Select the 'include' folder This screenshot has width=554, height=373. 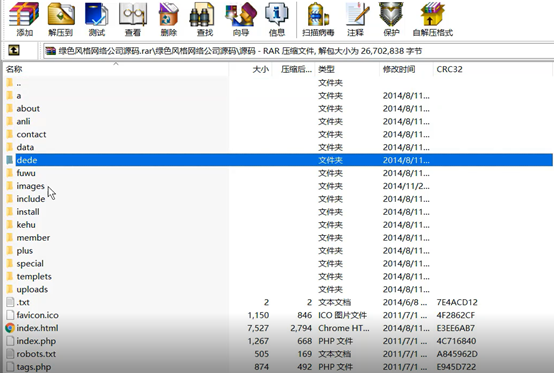[31, 199]
